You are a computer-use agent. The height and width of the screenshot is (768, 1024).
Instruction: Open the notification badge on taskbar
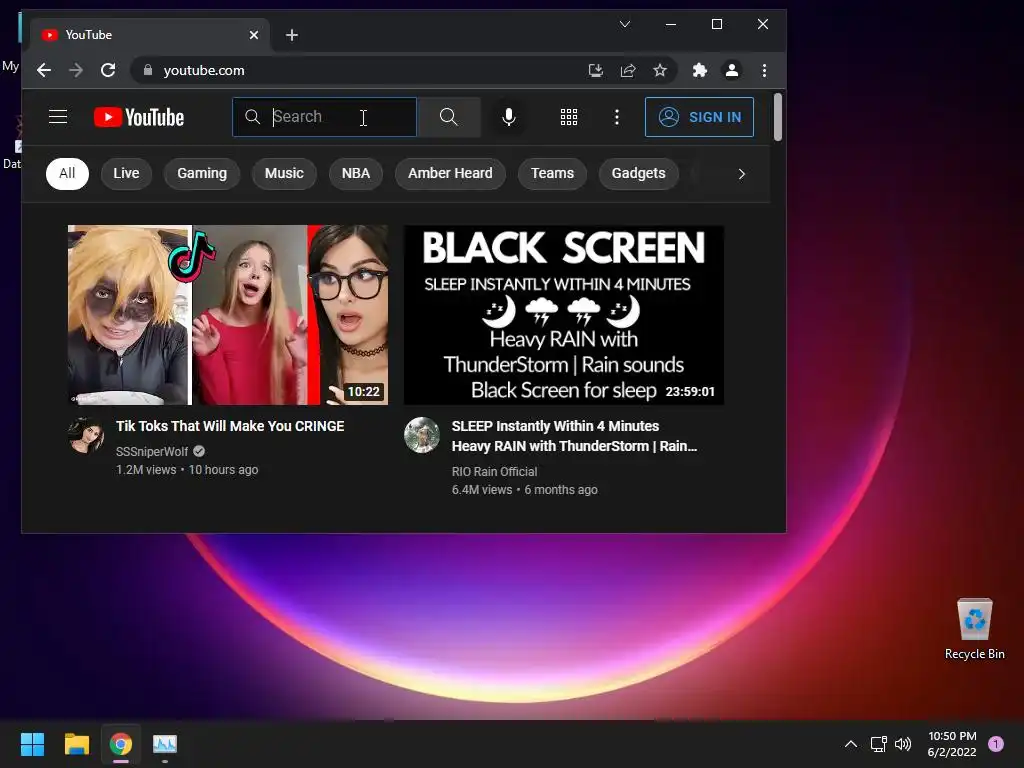pyautogui.click(x=996, y=744)
